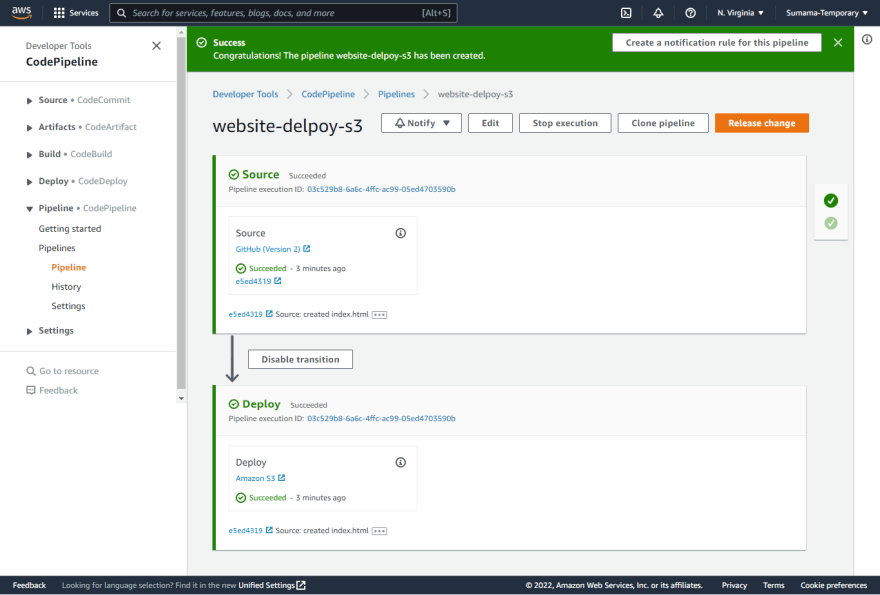Click the website-delpoy-s3 breadcrumb text
The image size is (880, 595).
475,94
